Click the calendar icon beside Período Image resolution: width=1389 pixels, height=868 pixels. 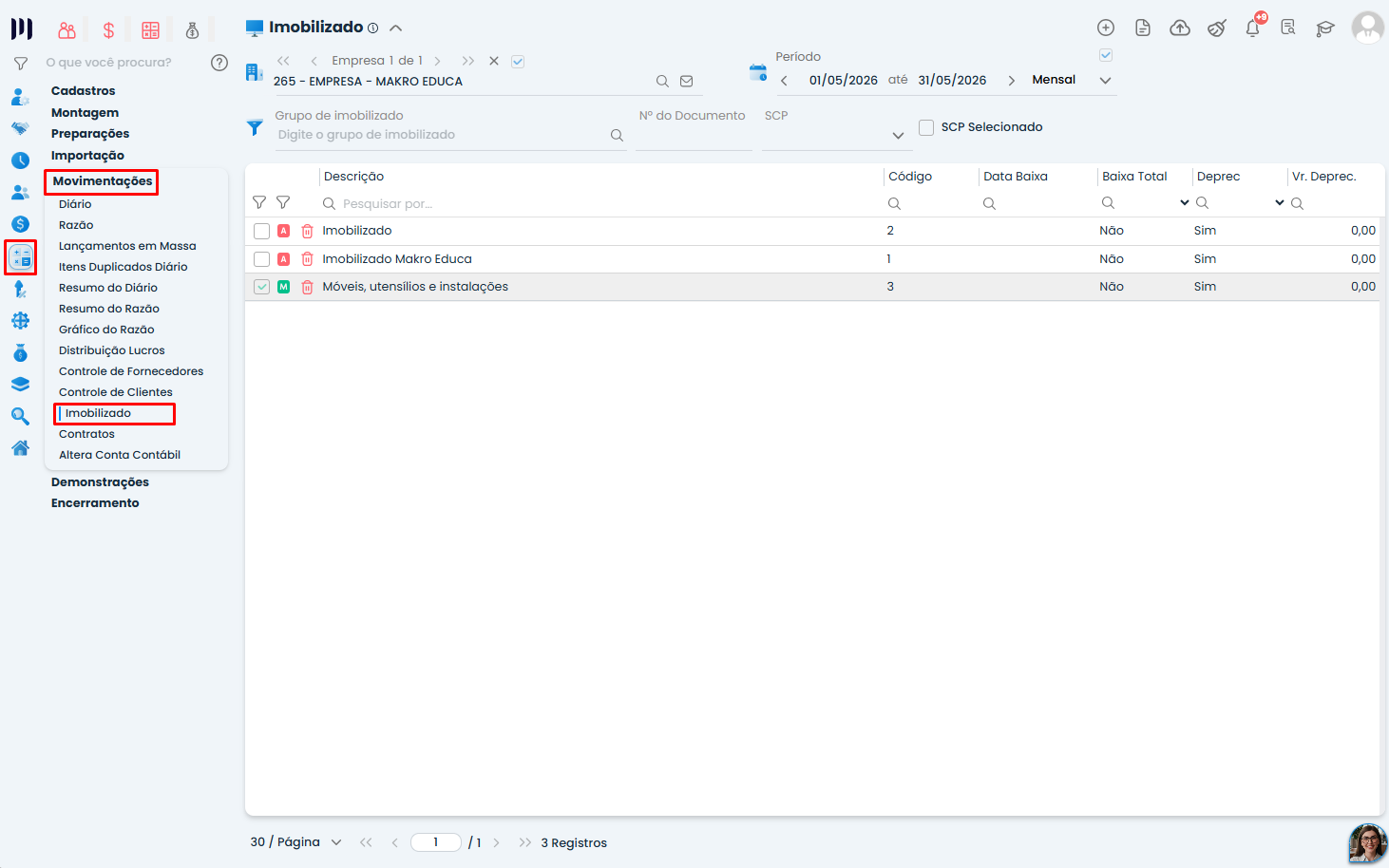758,72
